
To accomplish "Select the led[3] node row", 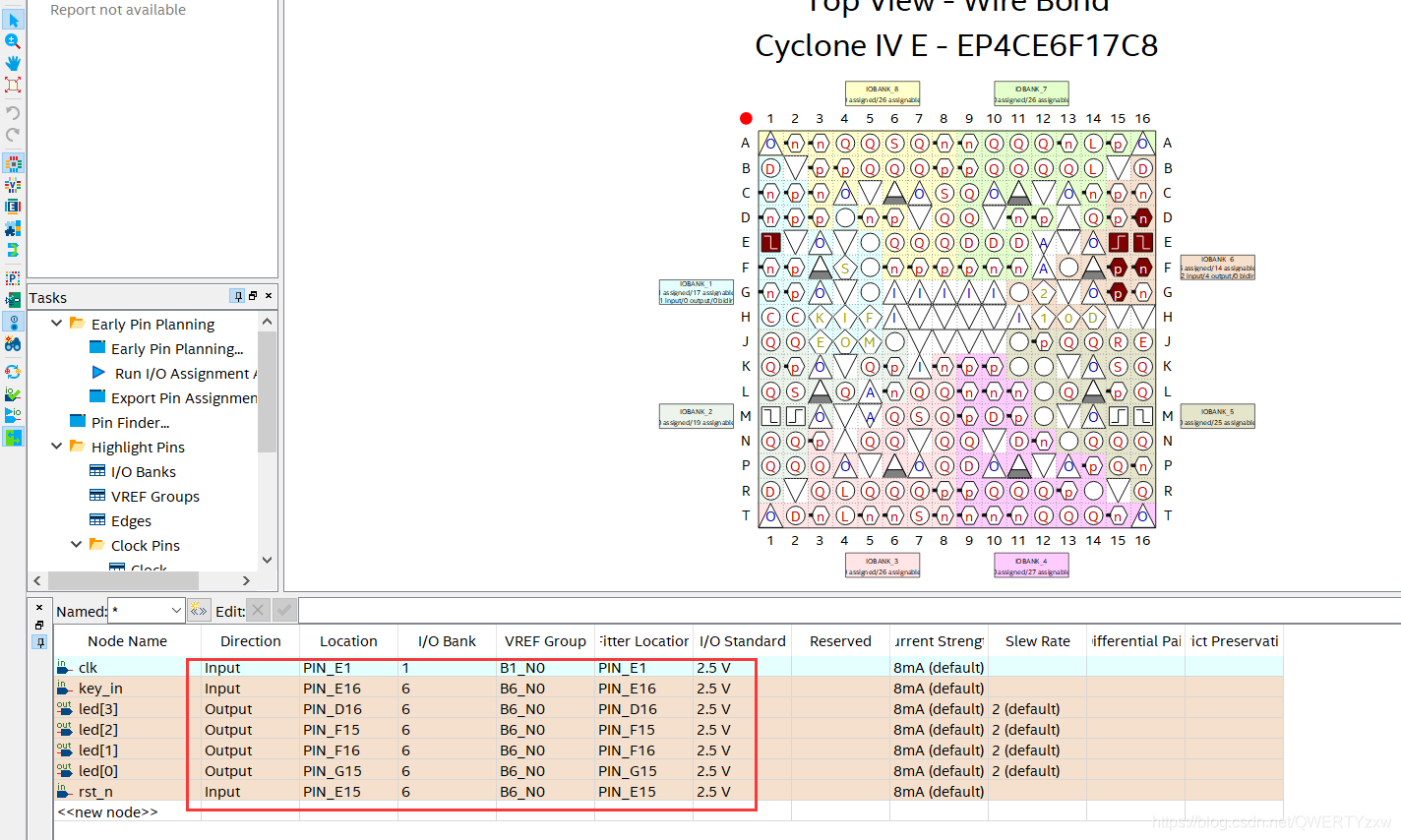I will 669,709.
